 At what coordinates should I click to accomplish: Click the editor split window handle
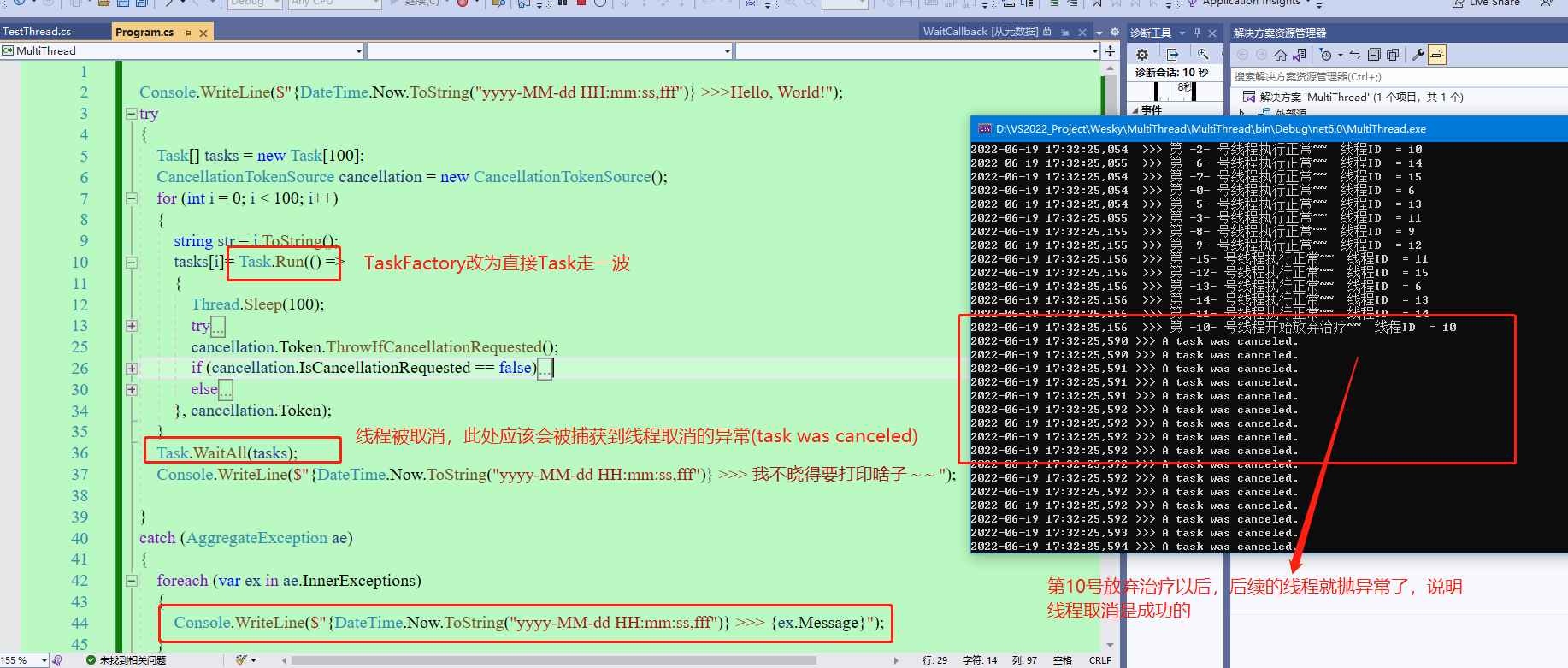point(1110,51)
